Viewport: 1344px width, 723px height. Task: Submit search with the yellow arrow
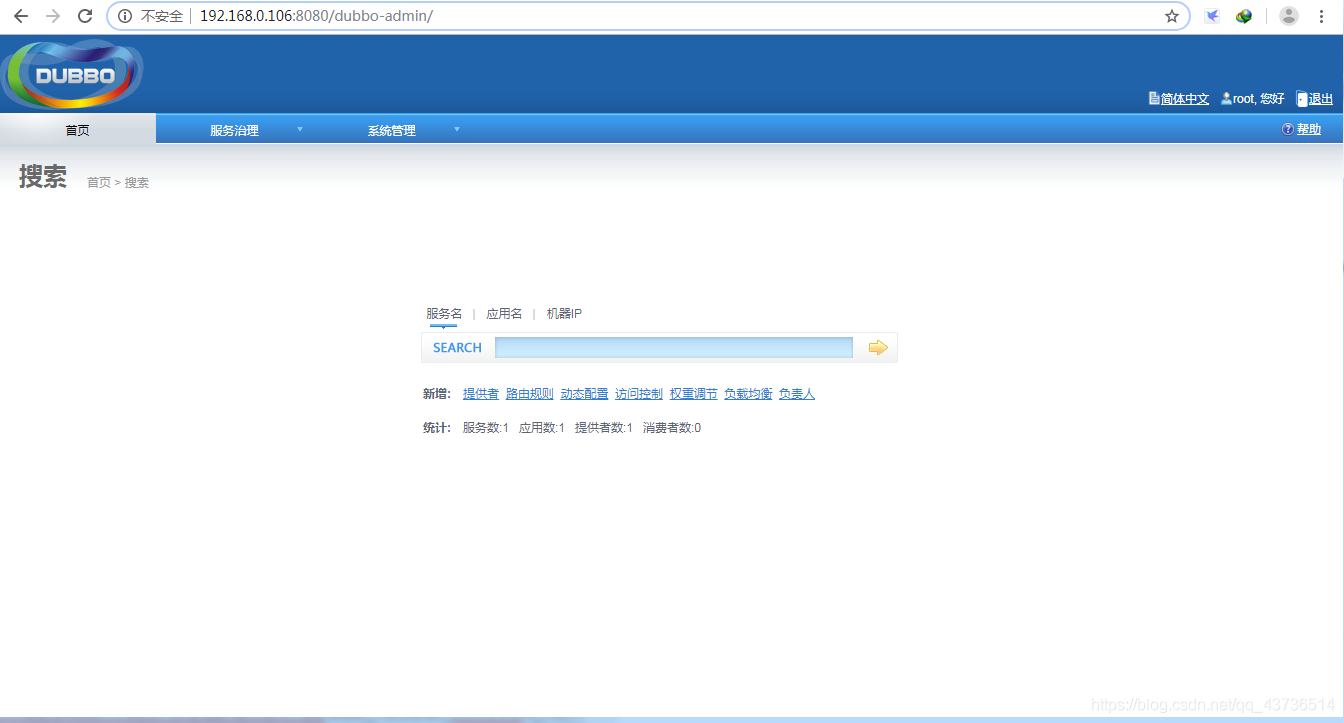pos(878,347)
